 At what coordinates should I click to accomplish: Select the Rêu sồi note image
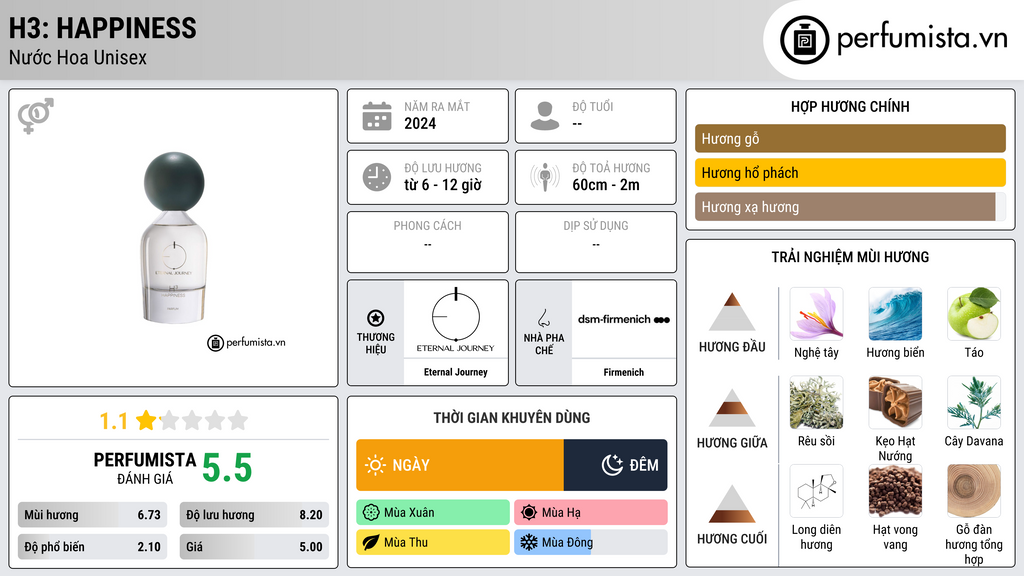[x=816, y=402]
